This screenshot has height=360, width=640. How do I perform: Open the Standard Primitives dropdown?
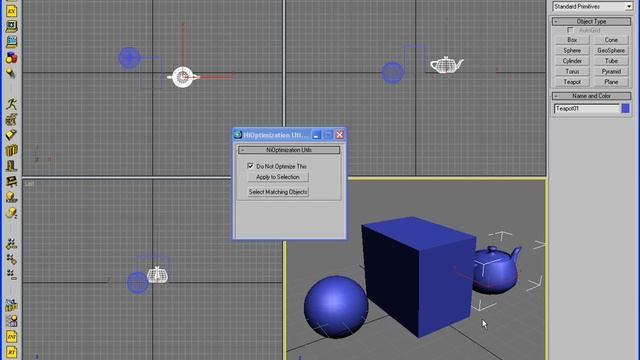click(x=629, y=7)
